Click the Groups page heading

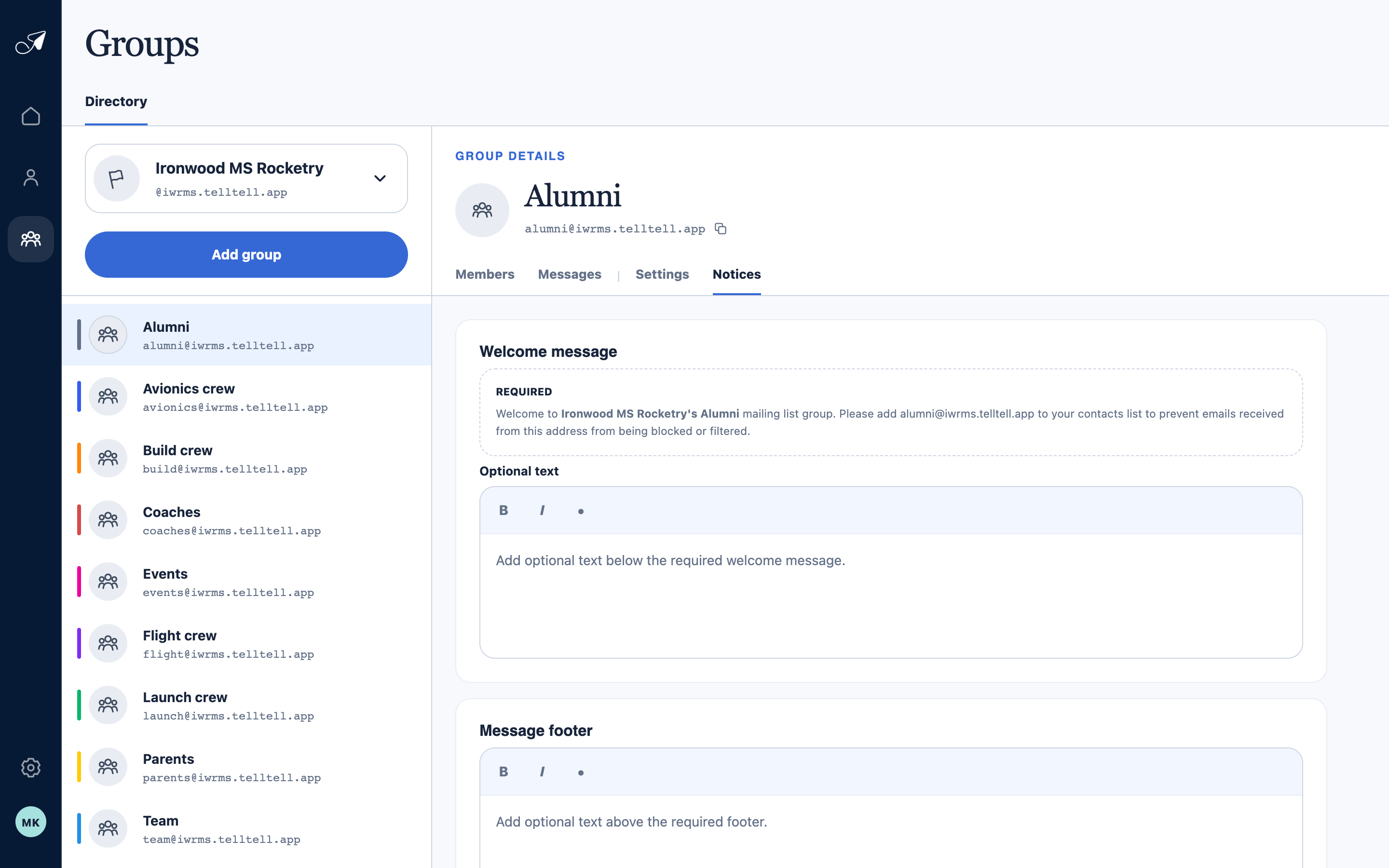[x=142, y=43]
